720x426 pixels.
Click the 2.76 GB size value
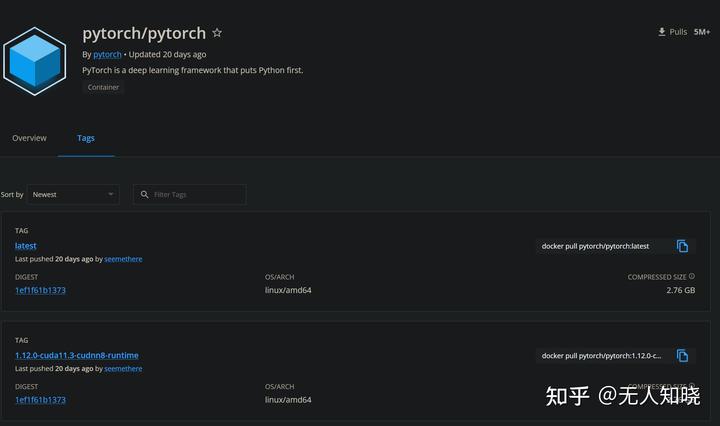[681, 290]
